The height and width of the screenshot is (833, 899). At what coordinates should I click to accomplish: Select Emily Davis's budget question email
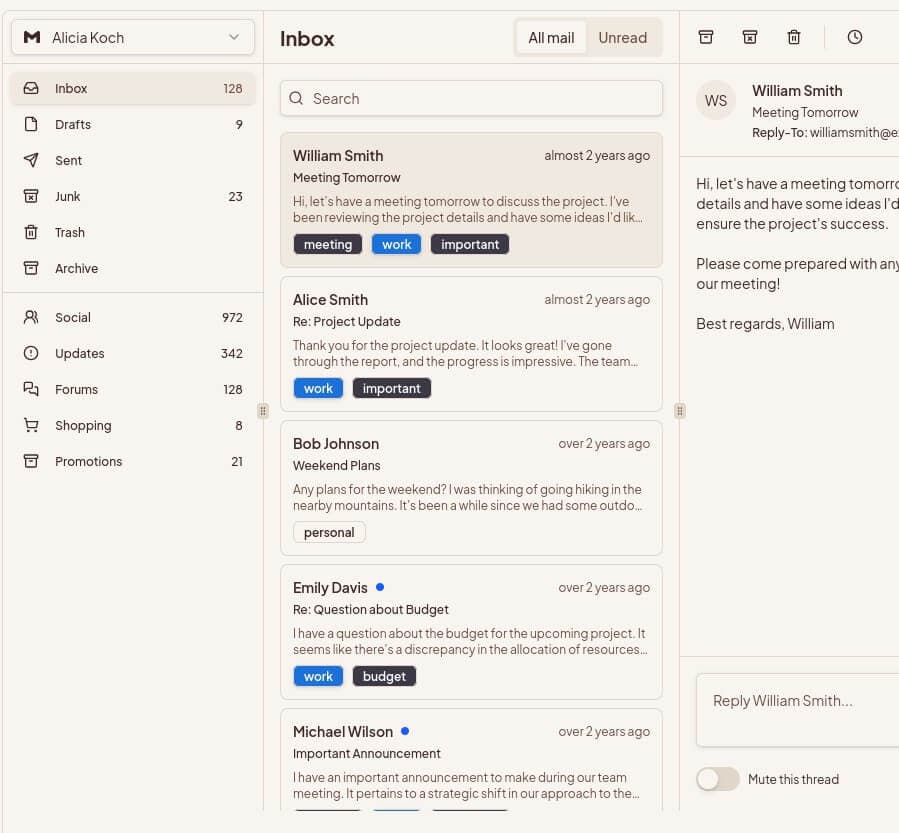[x=471, y=630]
